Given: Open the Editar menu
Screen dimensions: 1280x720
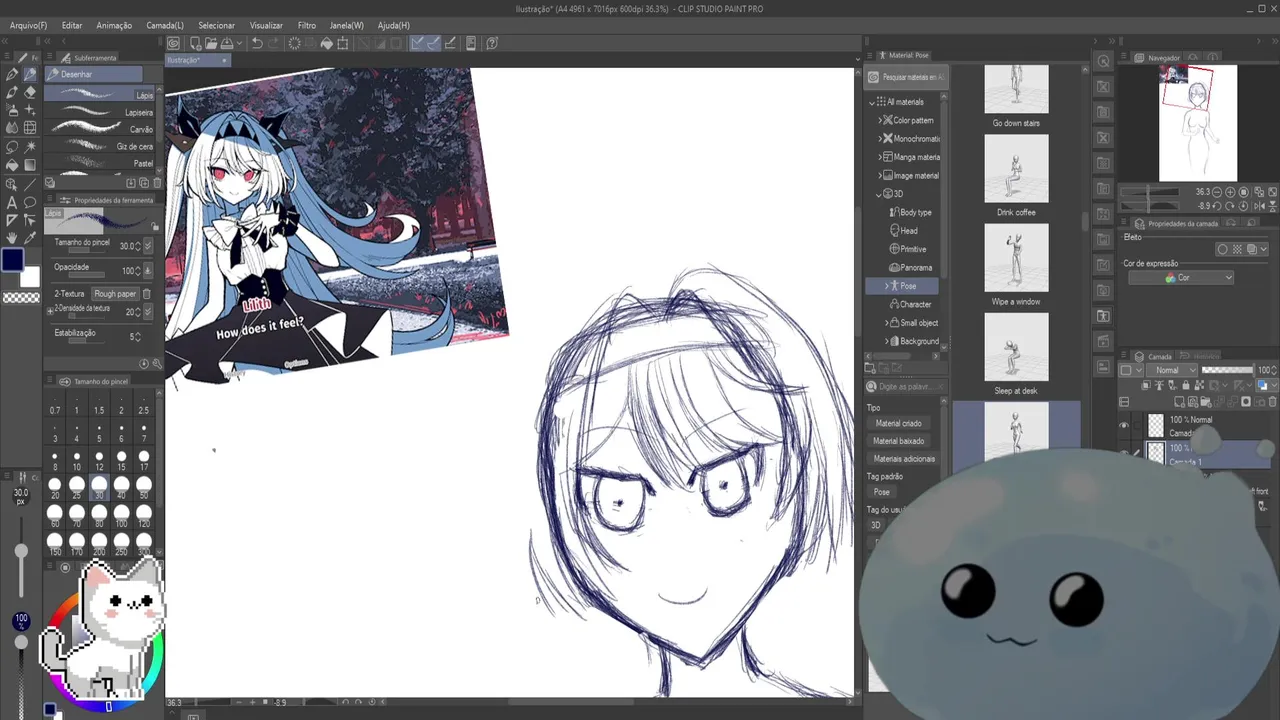Looking at the screenshot, I should point(72,25).
